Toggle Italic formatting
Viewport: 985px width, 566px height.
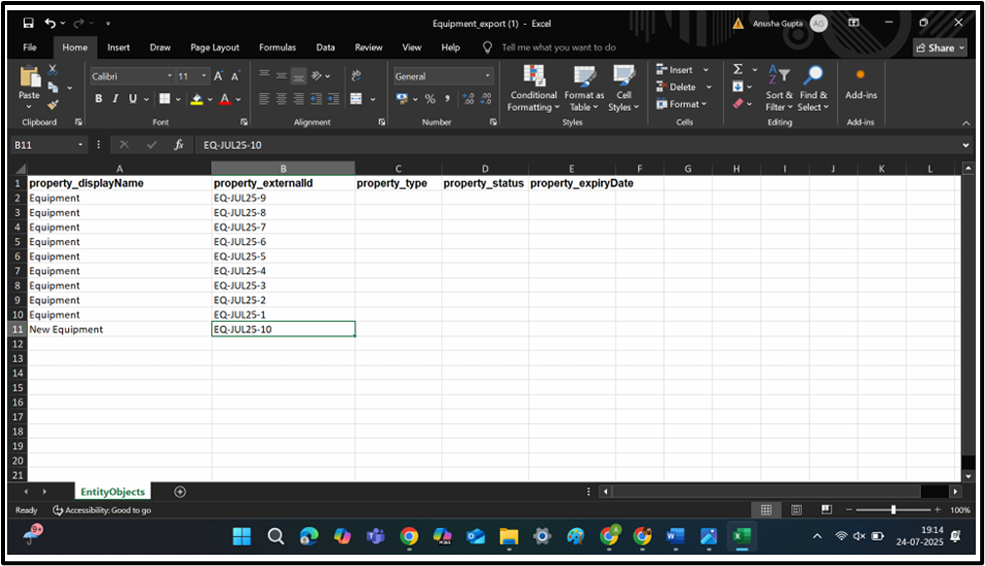115,99
